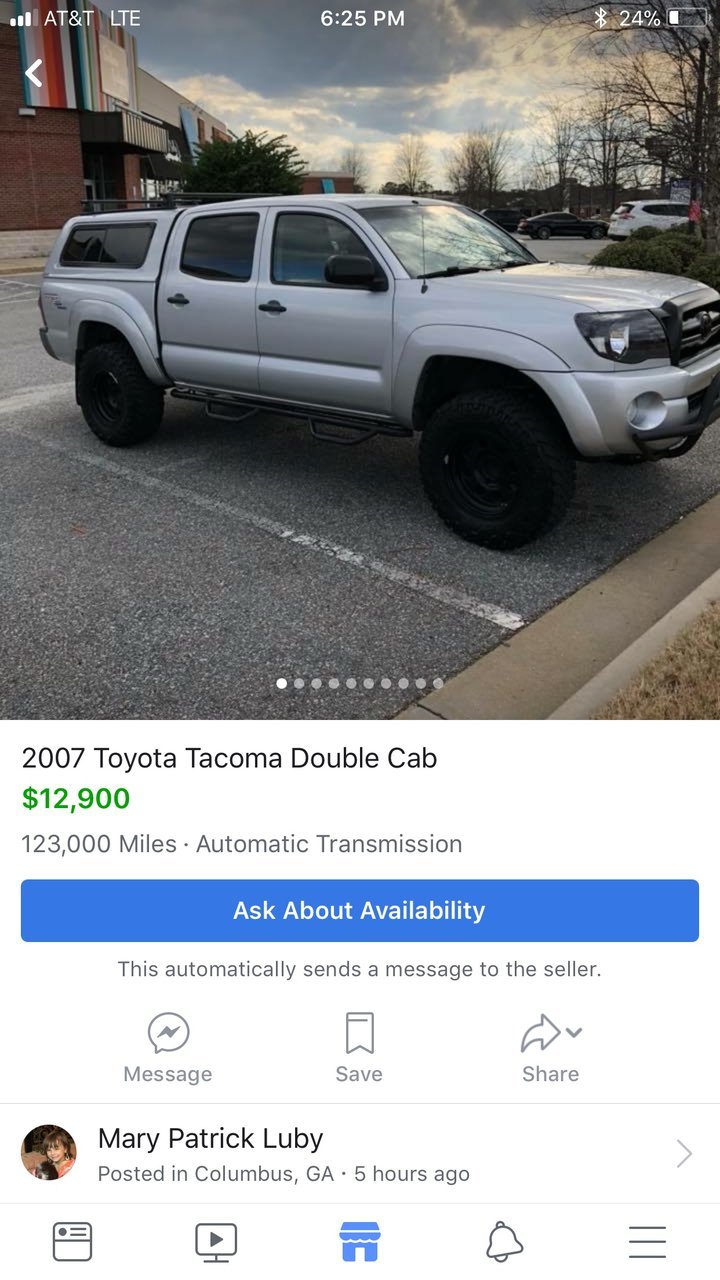Screen dimensions: 720x1280
Task: Open the hamburger menu icon
Action: [x=647, y=1241]
